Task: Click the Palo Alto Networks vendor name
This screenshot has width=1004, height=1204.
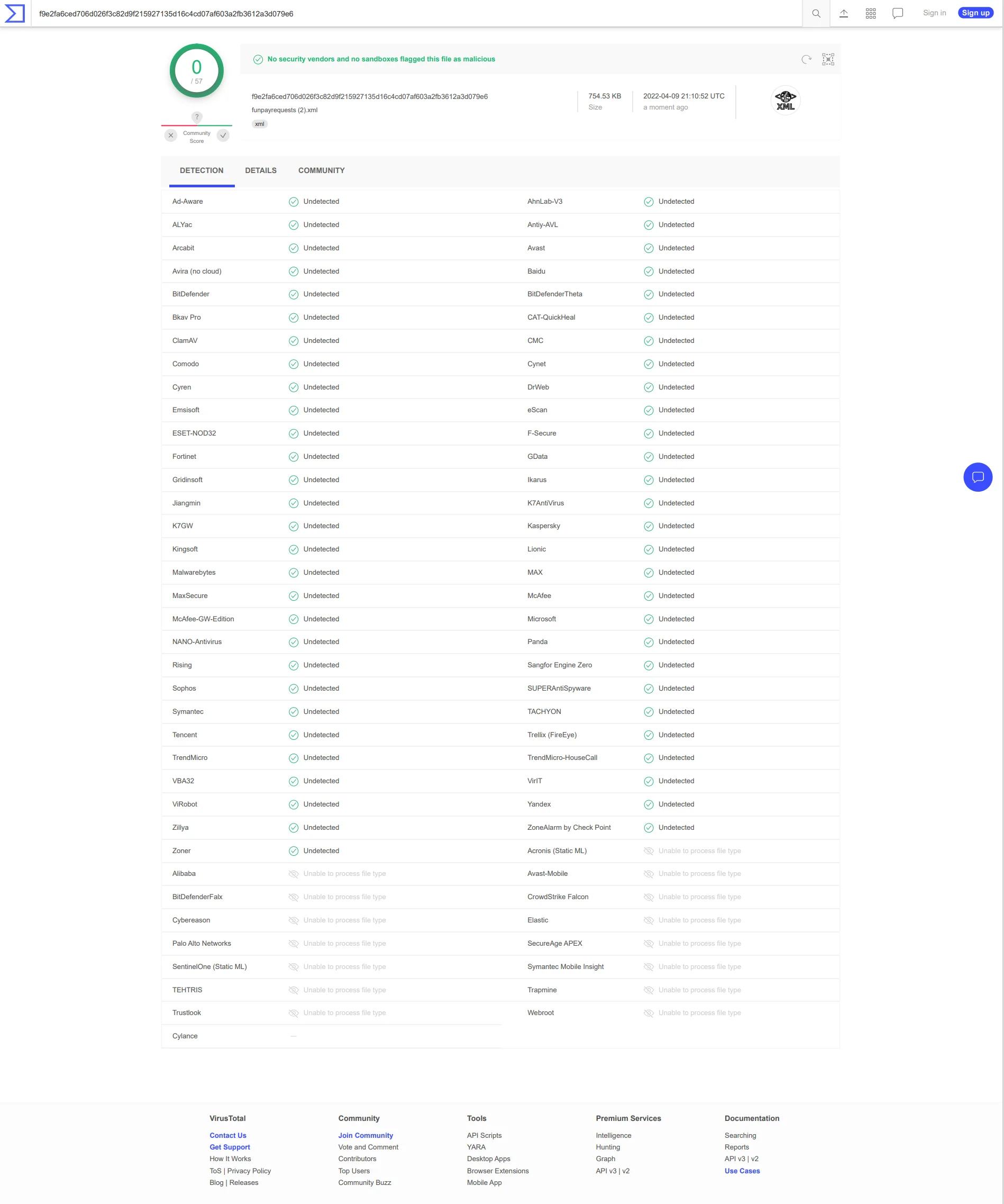Action: click(x=202, y=944)
